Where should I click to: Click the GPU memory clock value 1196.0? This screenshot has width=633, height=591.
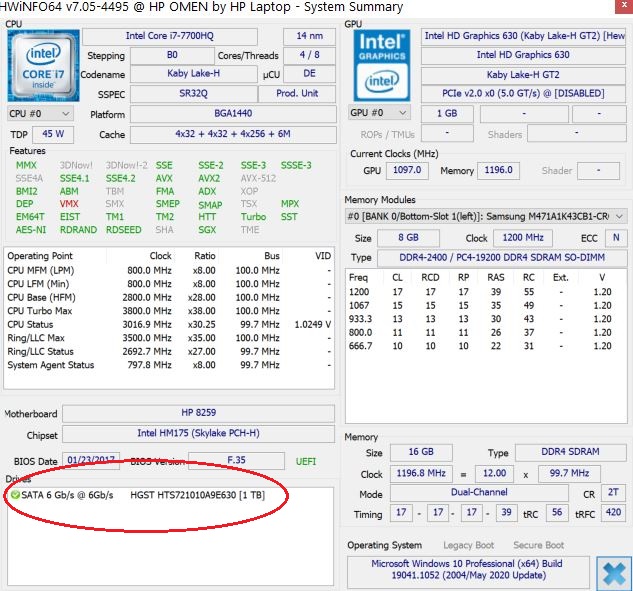coord(499,170)
